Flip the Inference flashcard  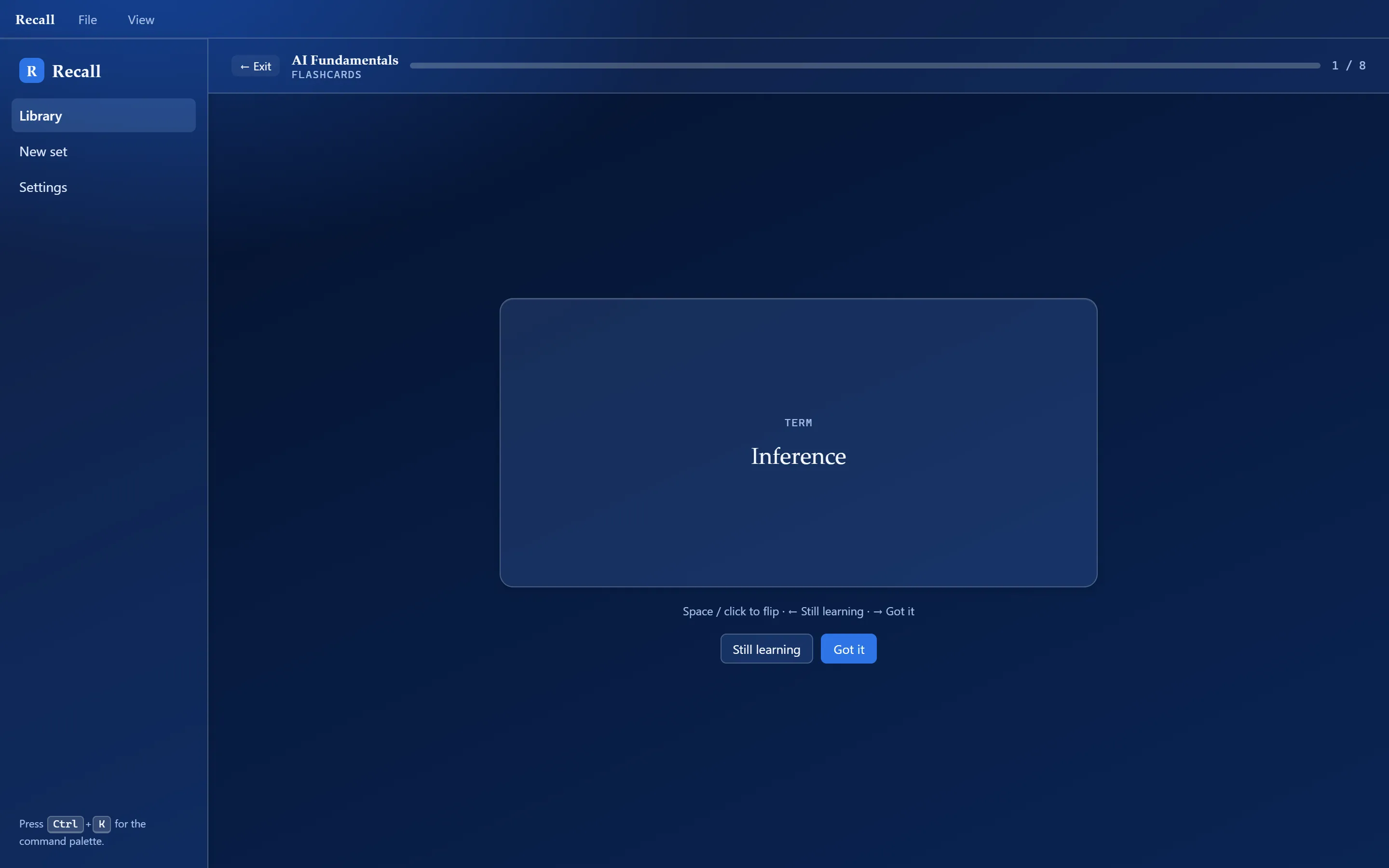(798, 443)
